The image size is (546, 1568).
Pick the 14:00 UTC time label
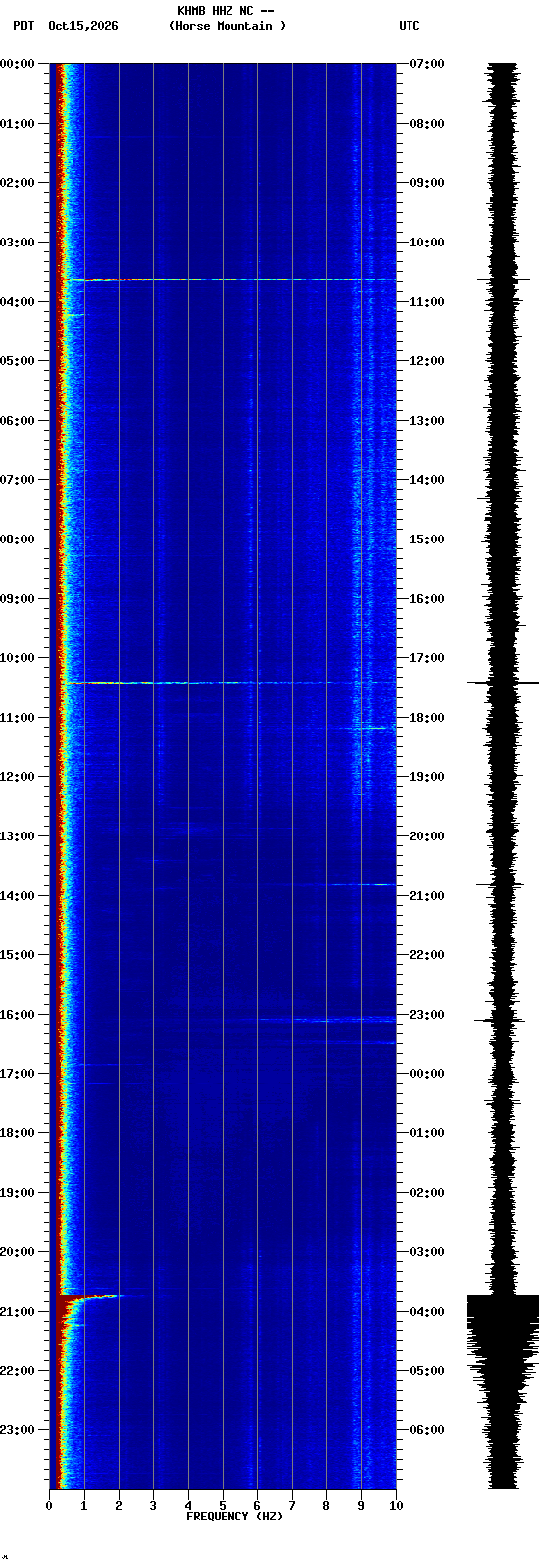tap(427, 480)
